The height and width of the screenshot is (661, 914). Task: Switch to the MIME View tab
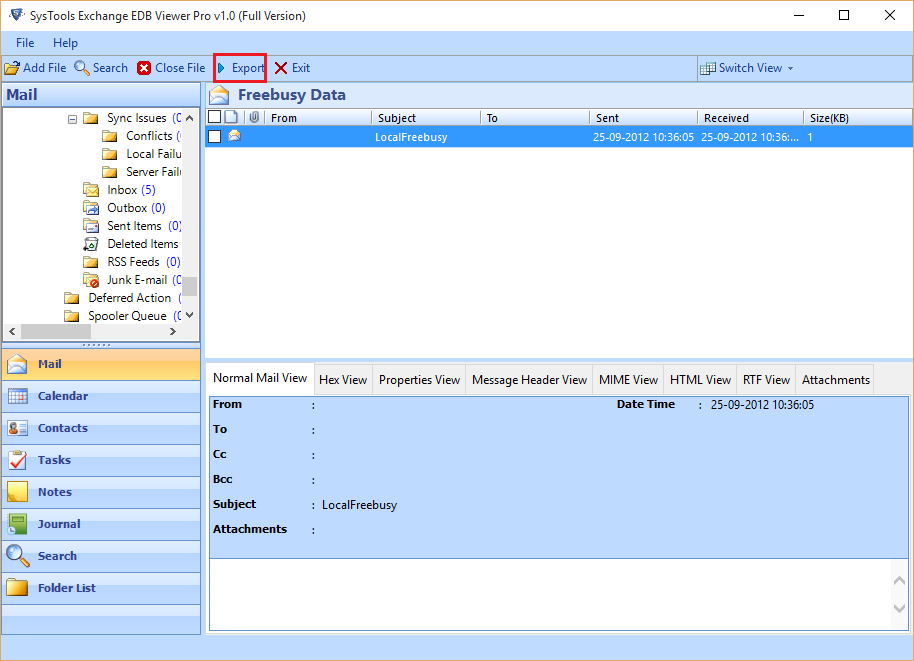(628, 380)
